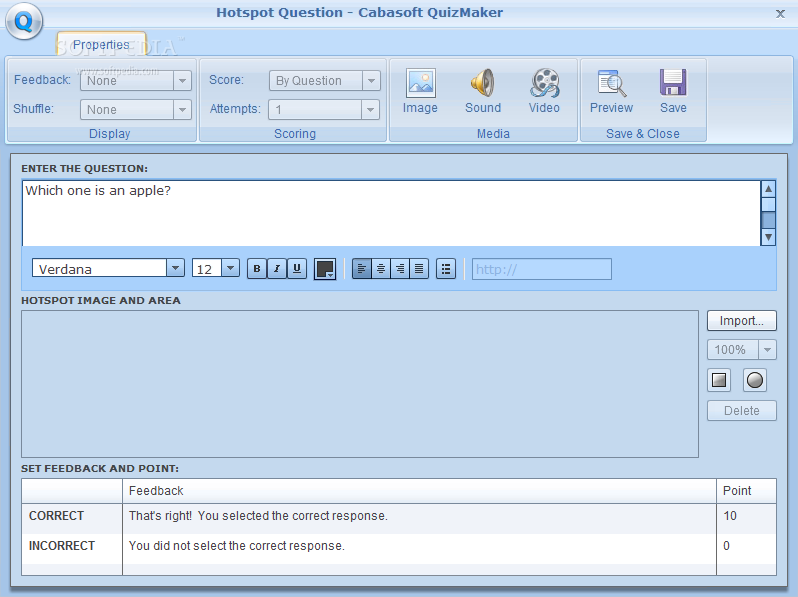Center the question text
Screen dimensions: 798x597
(x=381, y=269)
